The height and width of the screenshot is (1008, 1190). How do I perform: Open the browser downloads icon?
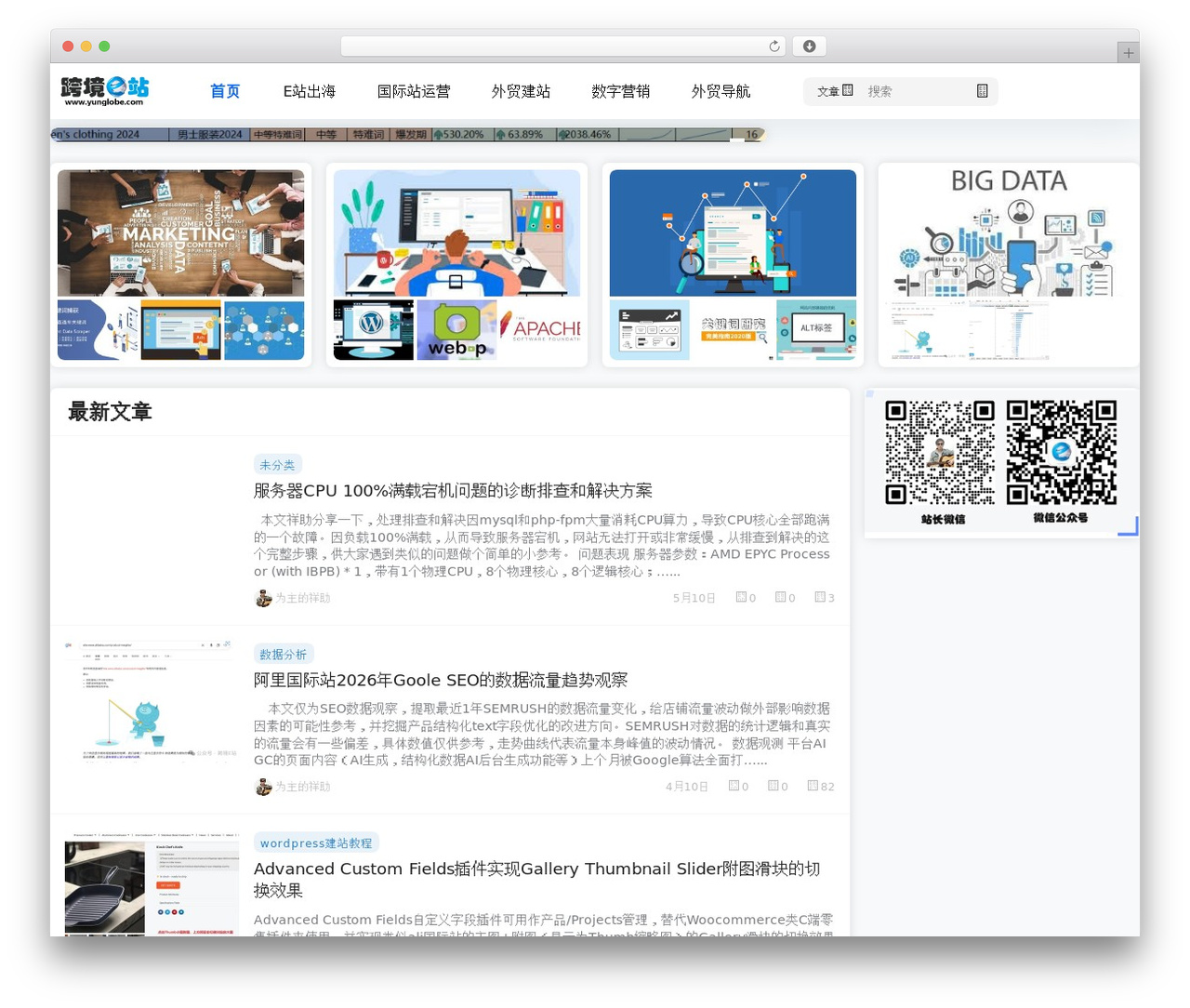pyautogui.click(x=809, y=46)
